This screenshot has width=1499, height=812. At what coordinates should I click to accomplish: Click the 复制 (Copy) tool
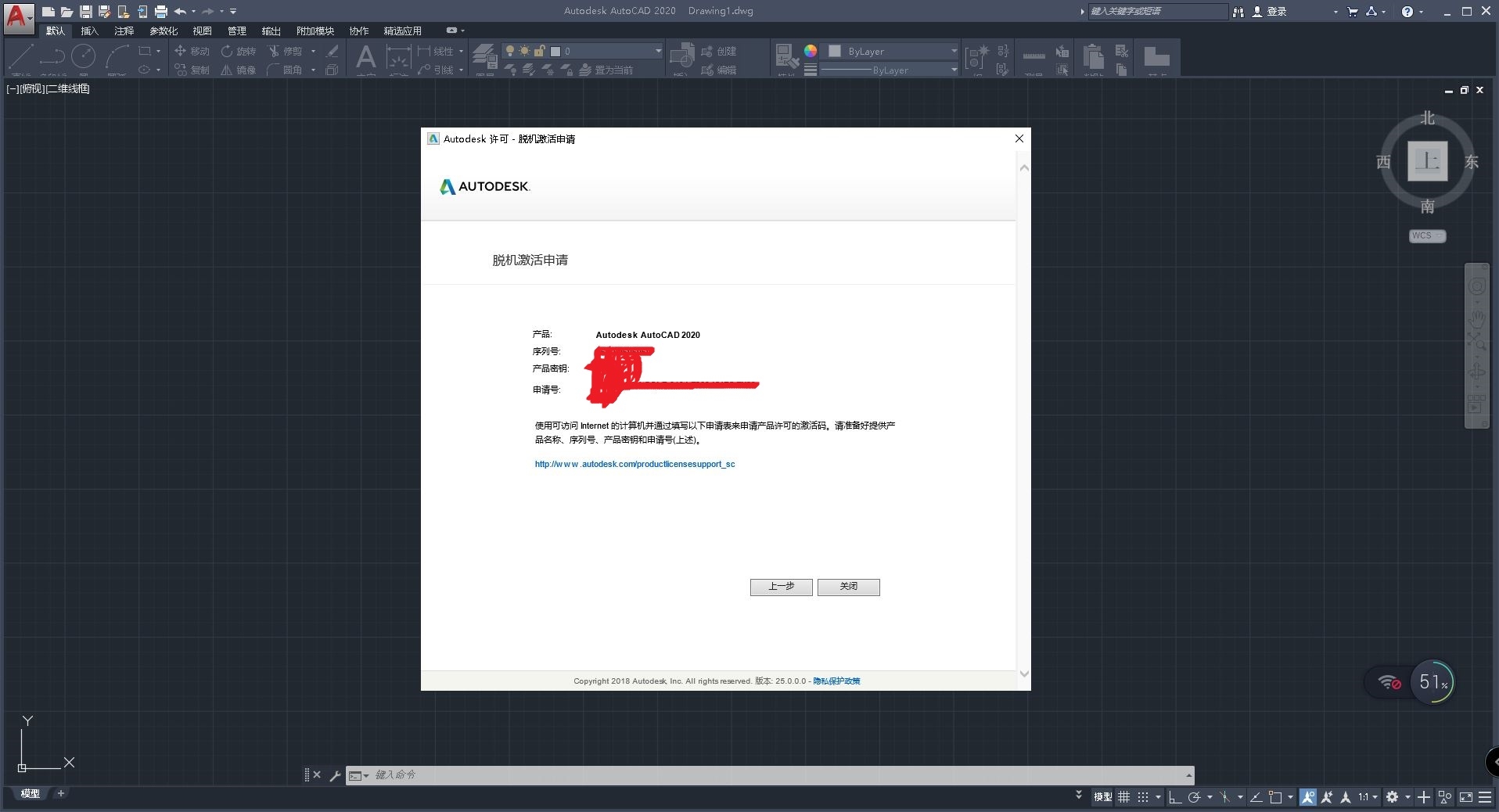coord(192,70)
